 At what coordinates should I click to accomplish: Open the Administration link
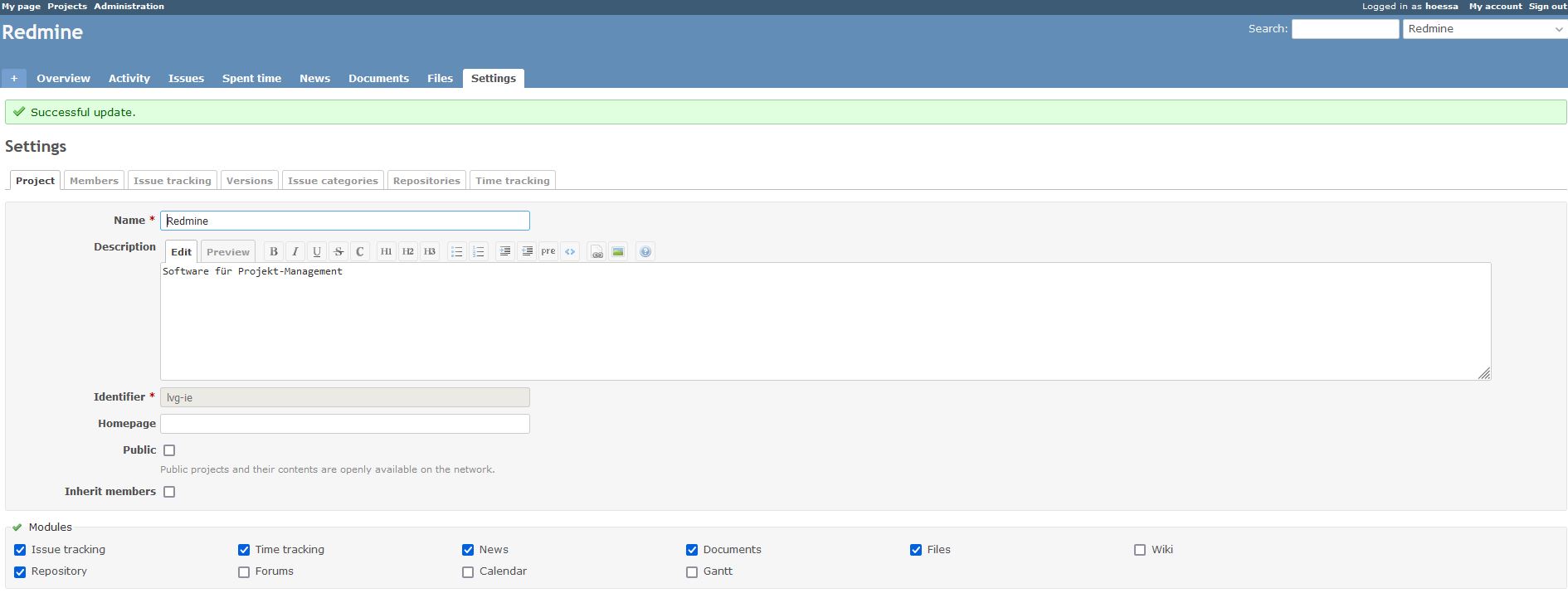pyautogui.click(x=129, y=6)
